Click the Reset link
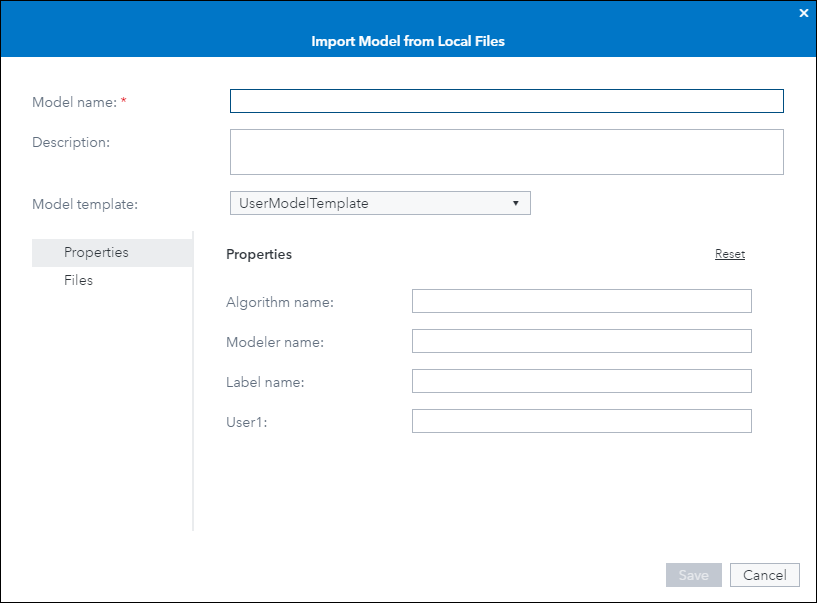This screenshot has width=817, height=603. (x=729, y=254)
